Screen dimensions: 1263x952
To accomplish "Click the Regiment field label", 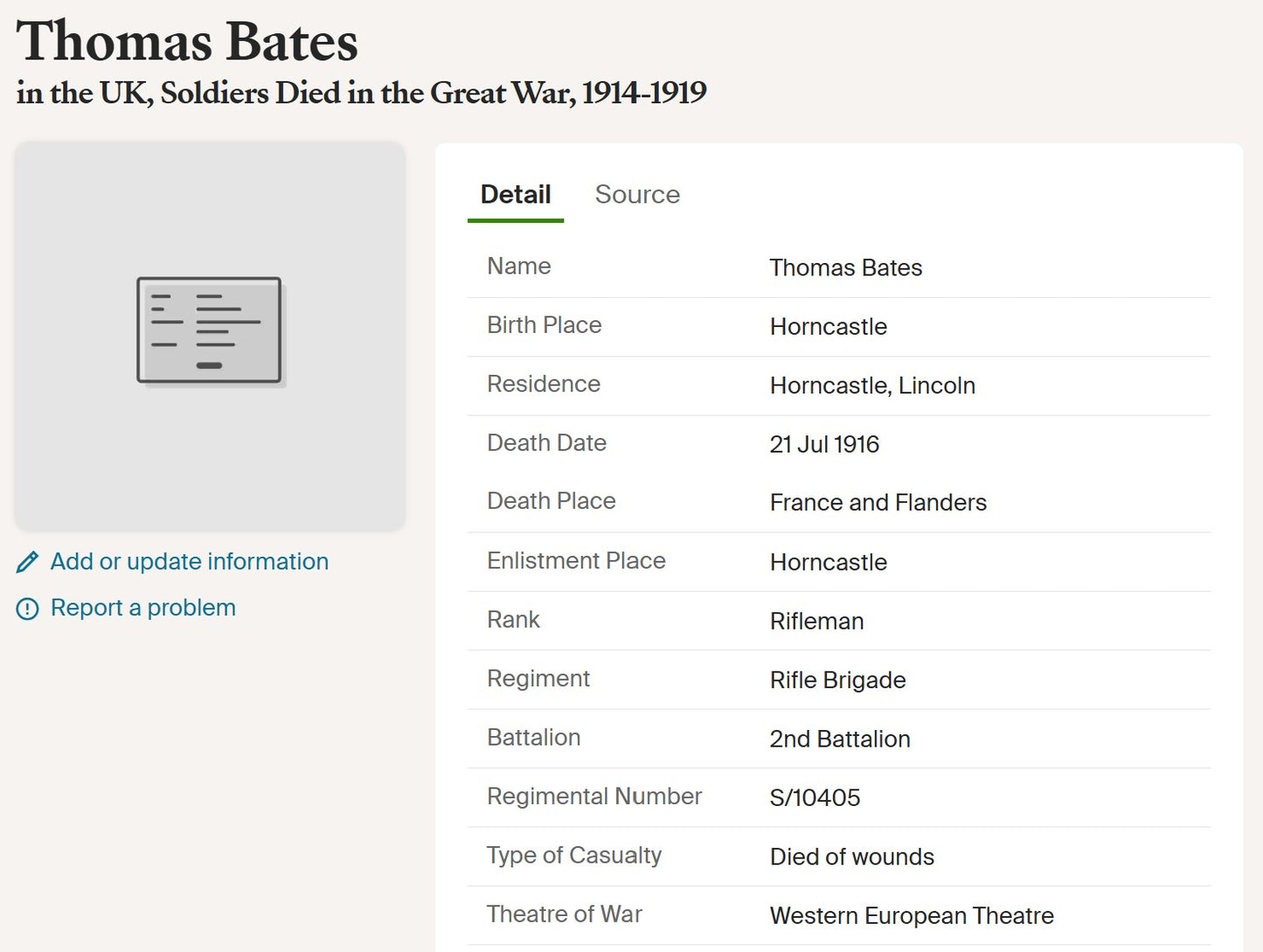I will (x=538, y=678).
